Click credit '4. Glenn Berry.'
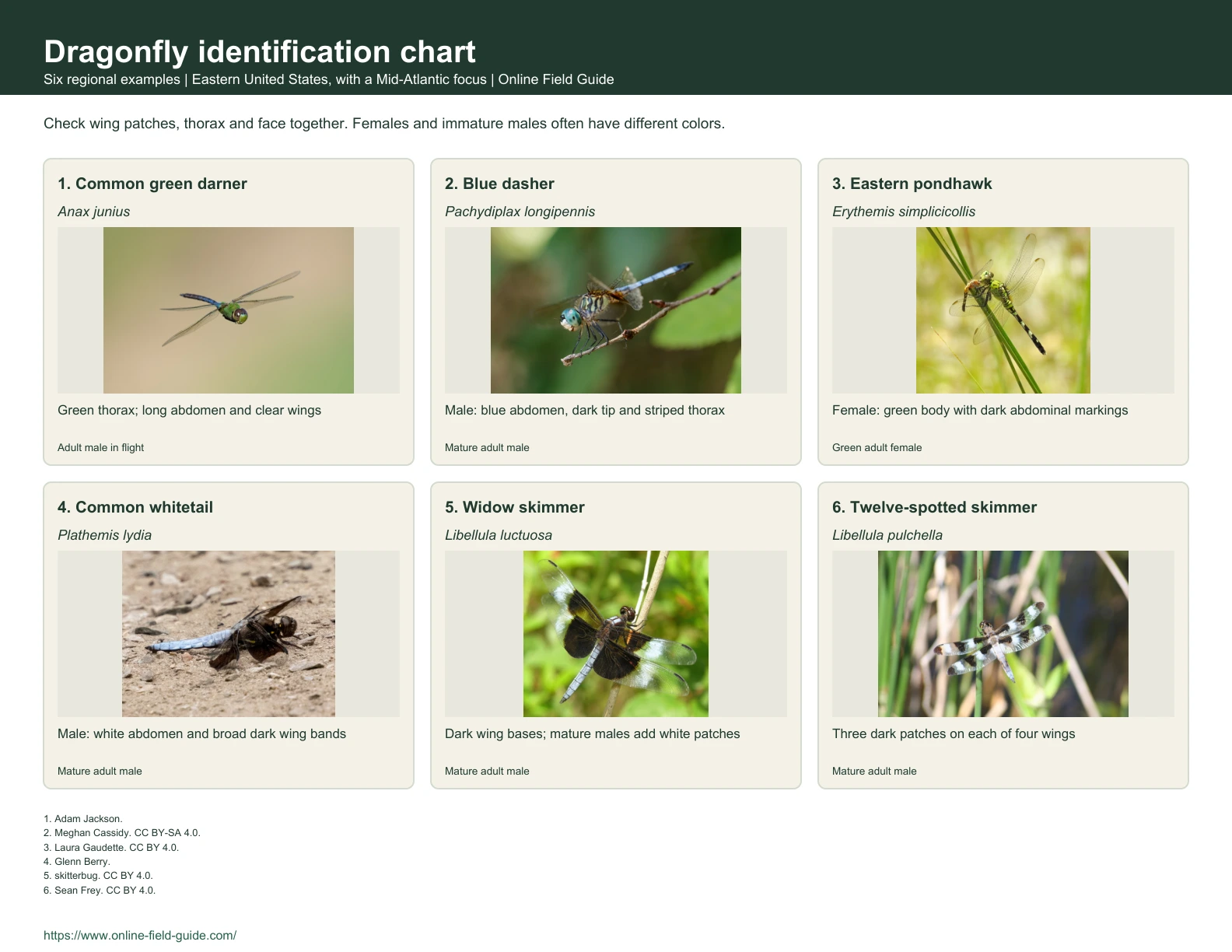Screen dimensions: 1232x952 tap(77, 861)
